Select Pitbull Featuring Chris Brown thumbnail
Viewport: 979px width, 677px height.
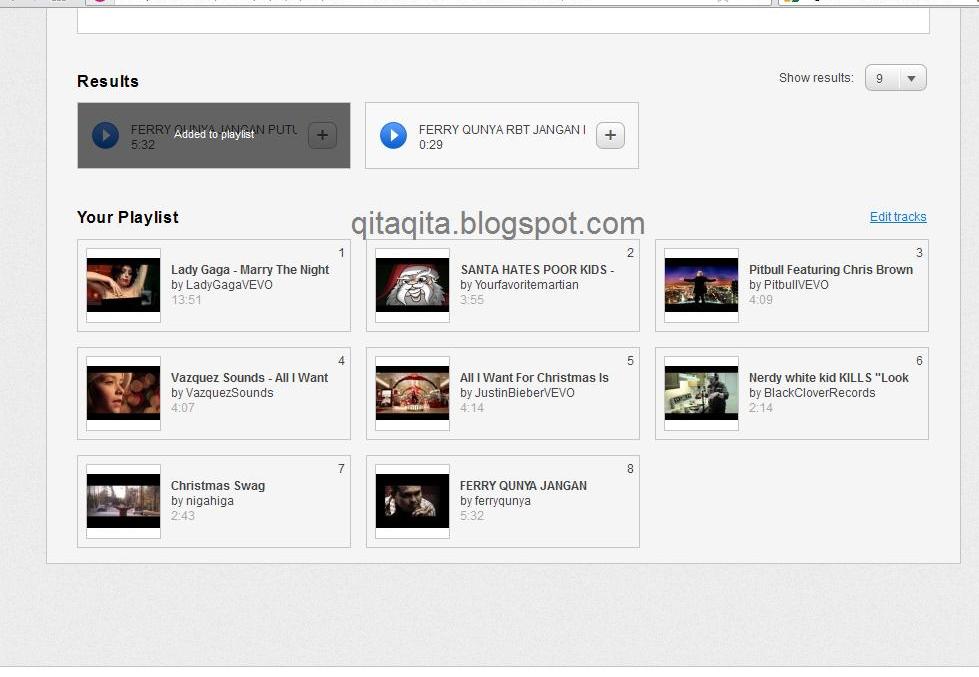(x=701, y=285)
